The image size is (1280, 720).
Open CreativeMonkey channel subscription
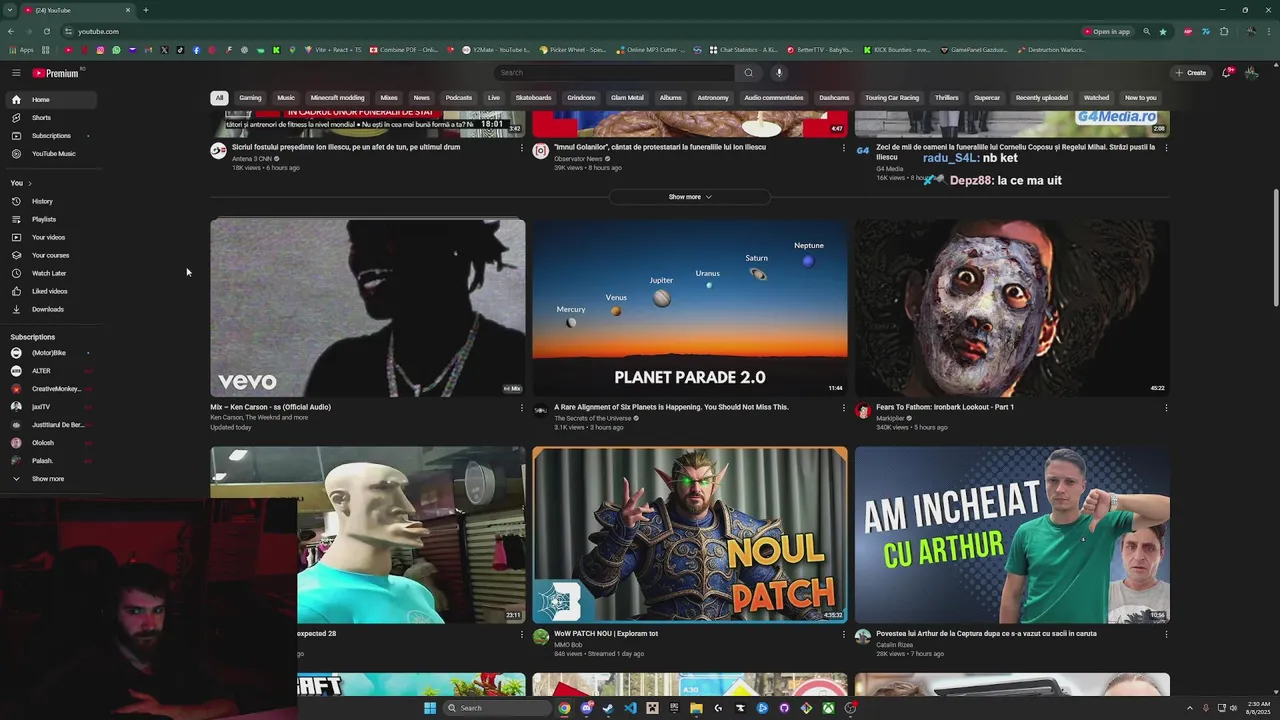pos(49,389)
